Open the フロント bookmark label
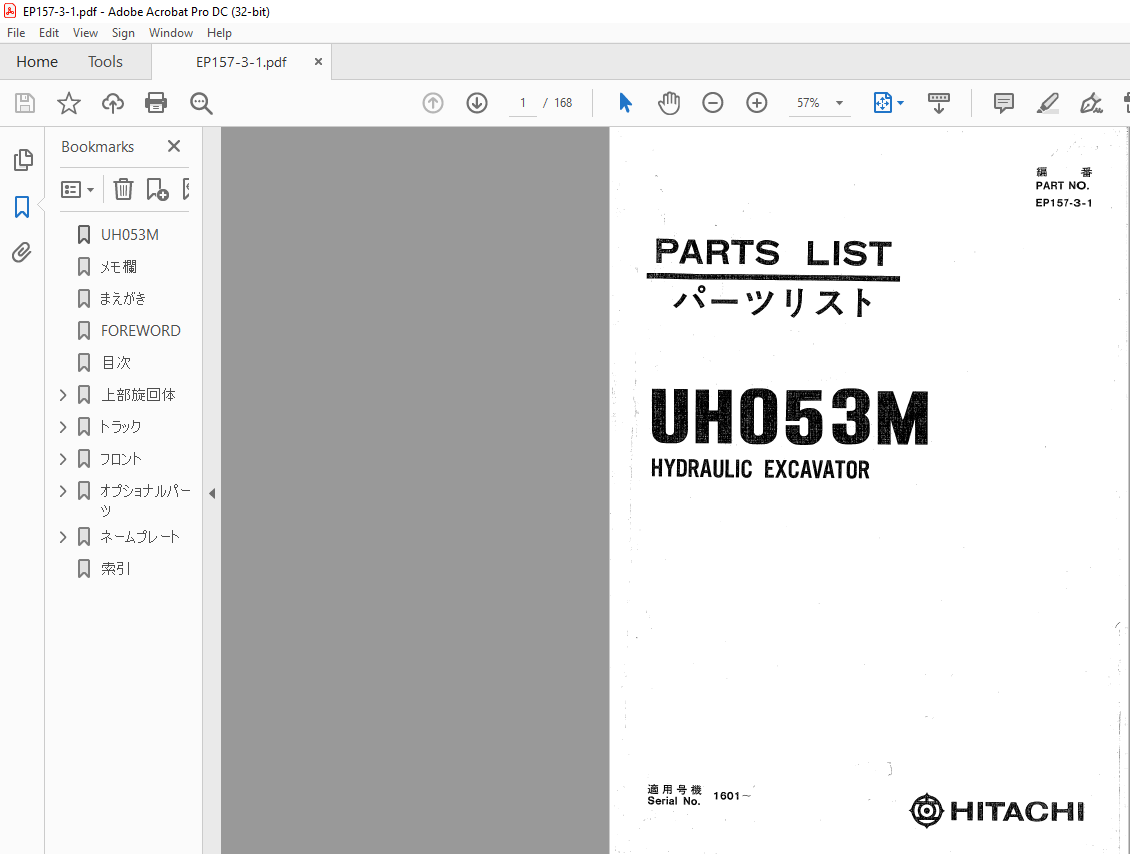This screenshot has width=1130, height=854. click(120, 458)
